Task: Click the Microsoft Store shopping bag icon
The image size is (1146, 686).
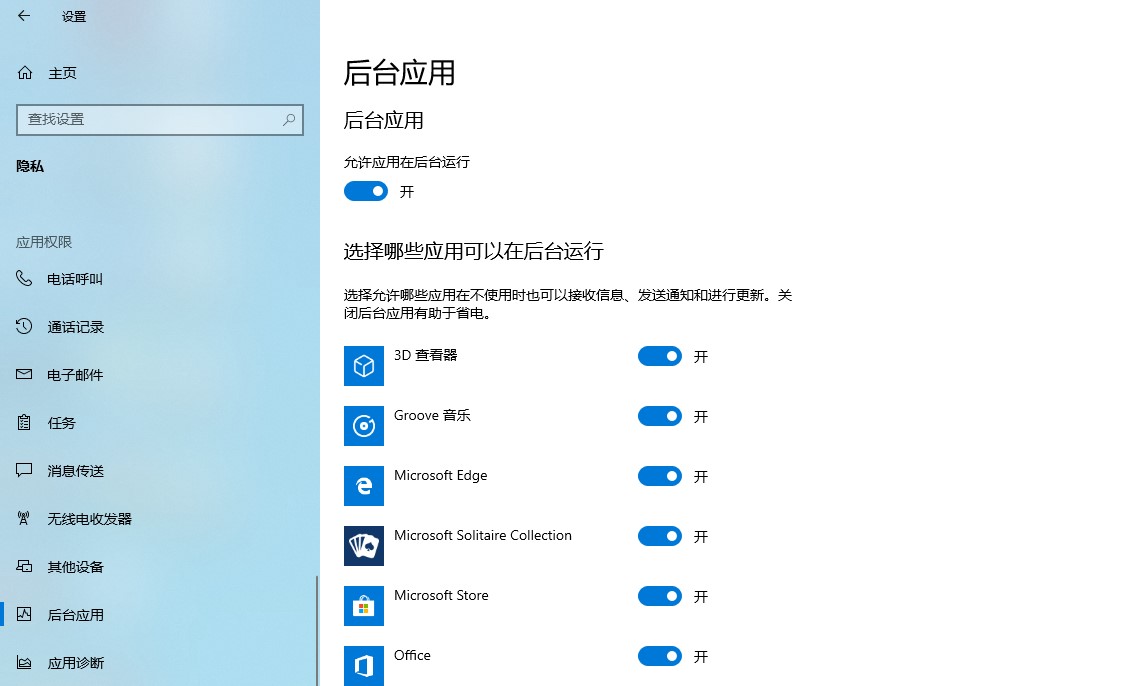Action: (x=364, y=605)
